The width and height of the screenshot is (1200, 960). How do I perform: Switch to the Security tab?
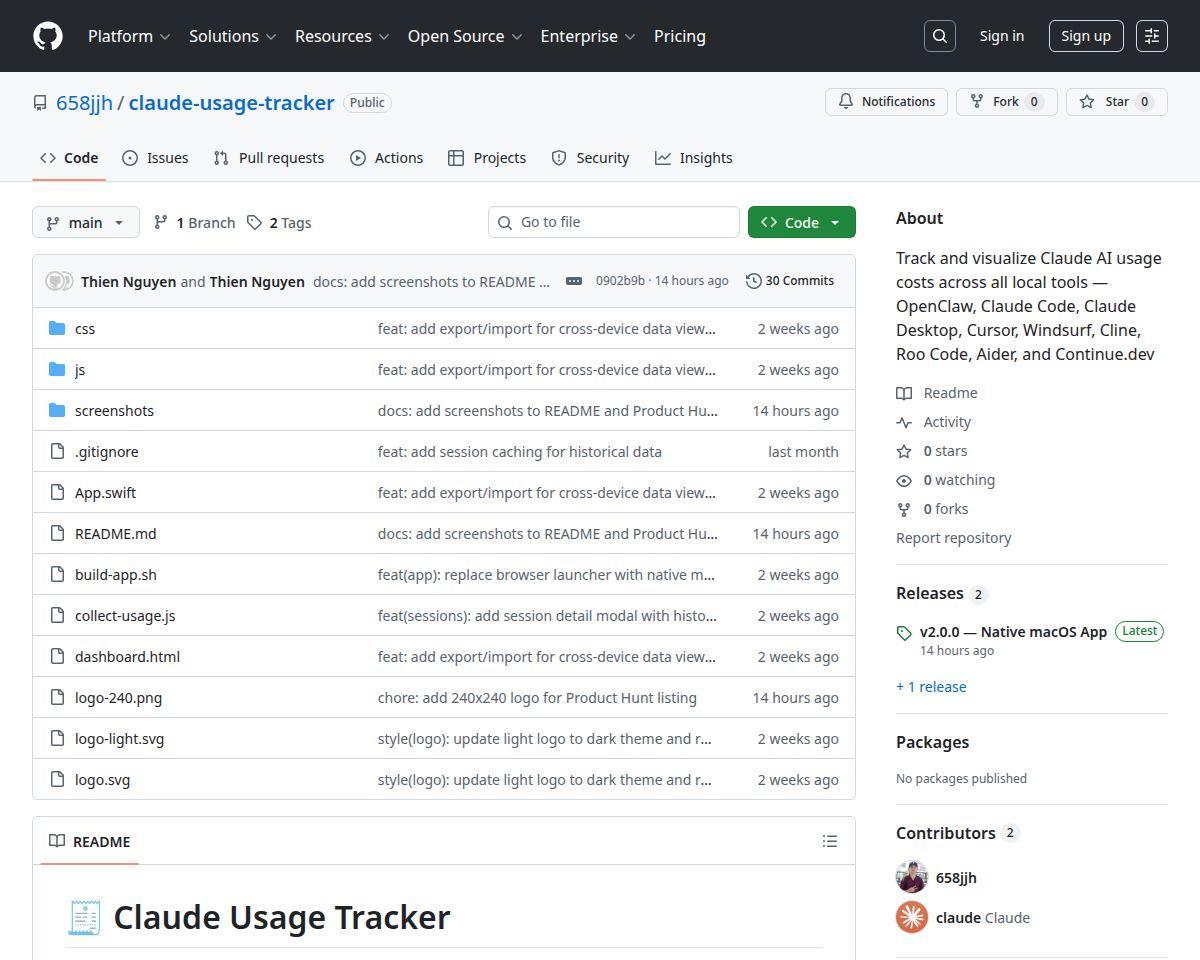[x=591, y=158]
